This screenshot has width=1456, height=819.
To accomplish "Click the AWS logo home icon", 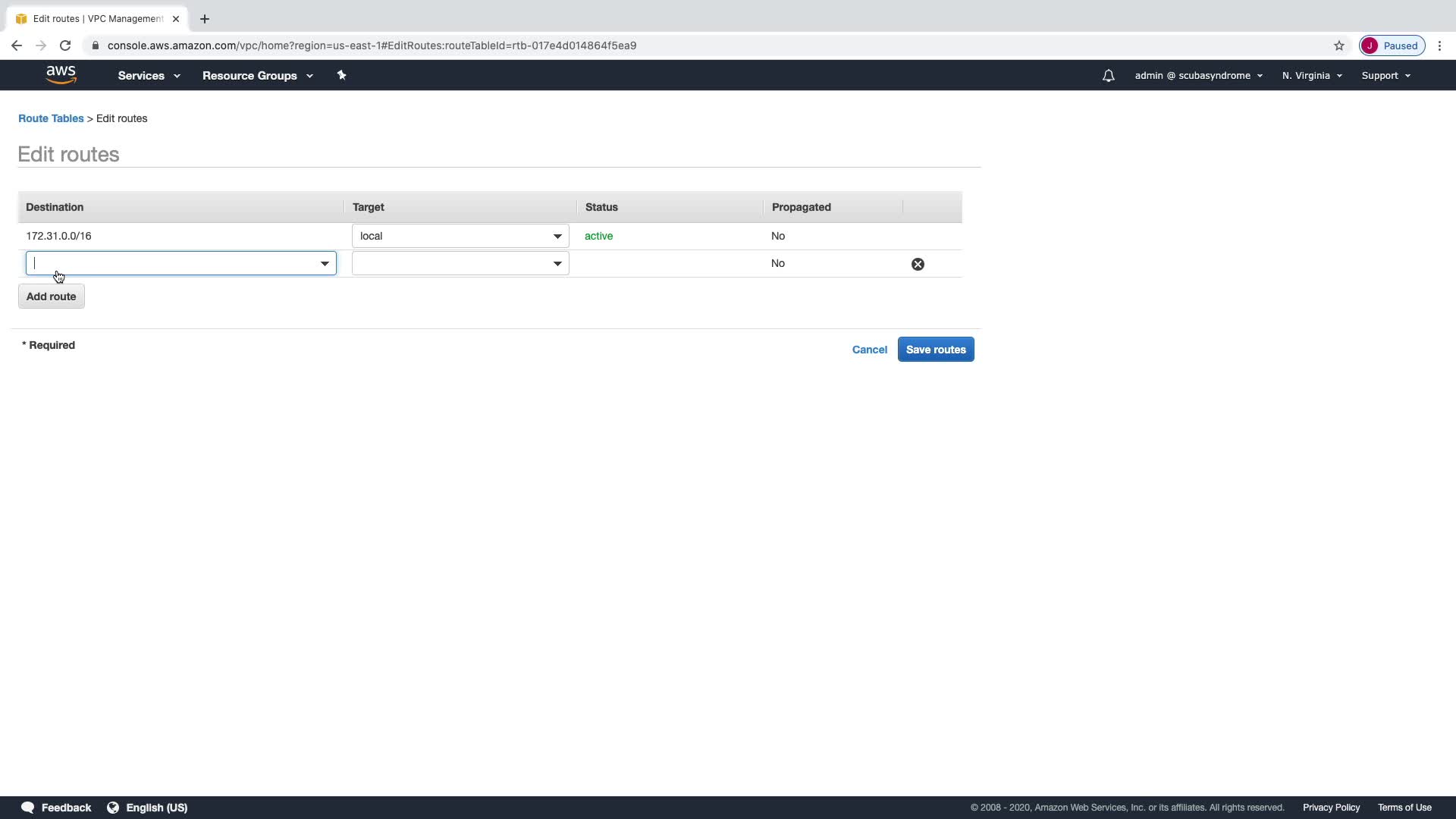I will pyautogui.click(x=61, y=74).
